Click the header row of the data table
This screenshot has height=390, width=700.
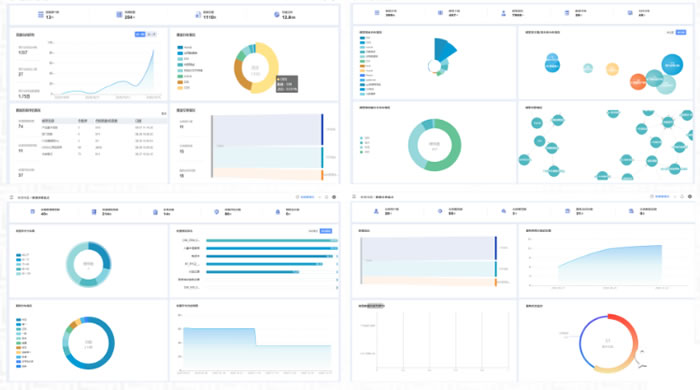click(103, 120)
